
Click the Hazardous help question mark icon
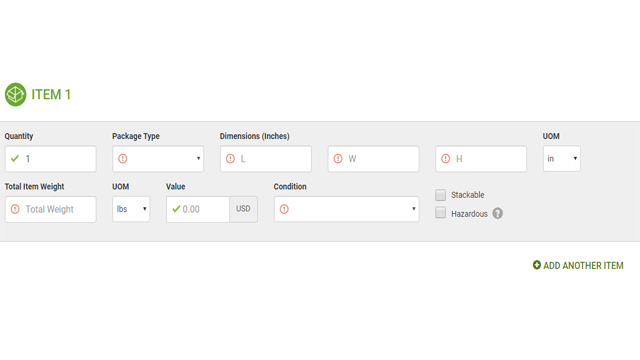[x=497, y=213]
